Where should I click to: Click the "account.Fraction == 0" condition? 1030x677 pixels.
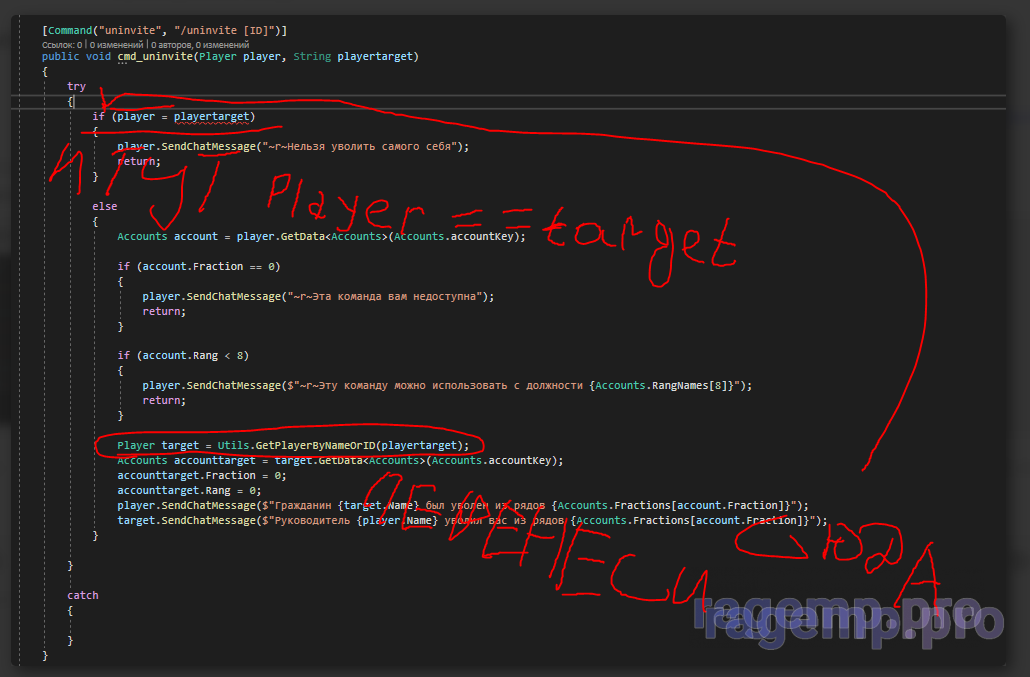point(210,266)
